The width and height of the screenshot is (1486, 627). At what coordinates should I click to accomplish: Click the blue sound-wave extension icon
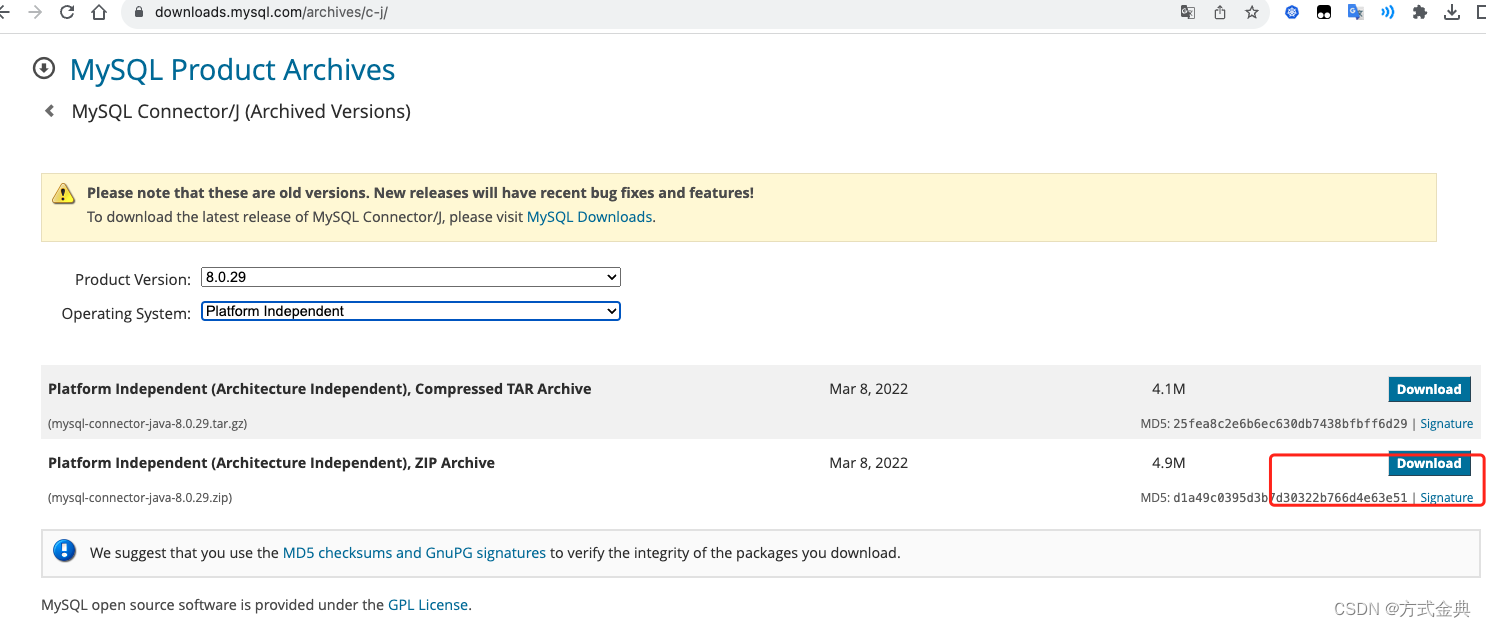(1388, 13)
